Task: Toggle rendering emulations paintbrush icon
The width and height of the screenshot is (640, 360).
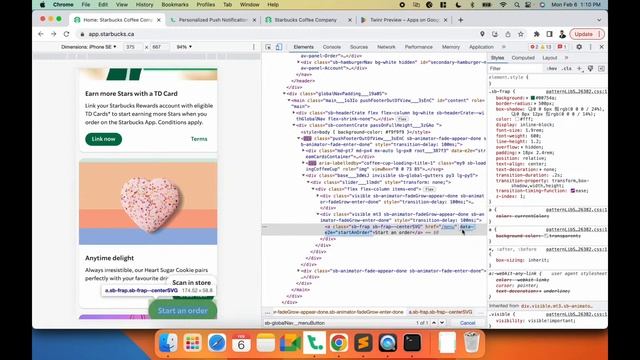Action: (590, 69)
